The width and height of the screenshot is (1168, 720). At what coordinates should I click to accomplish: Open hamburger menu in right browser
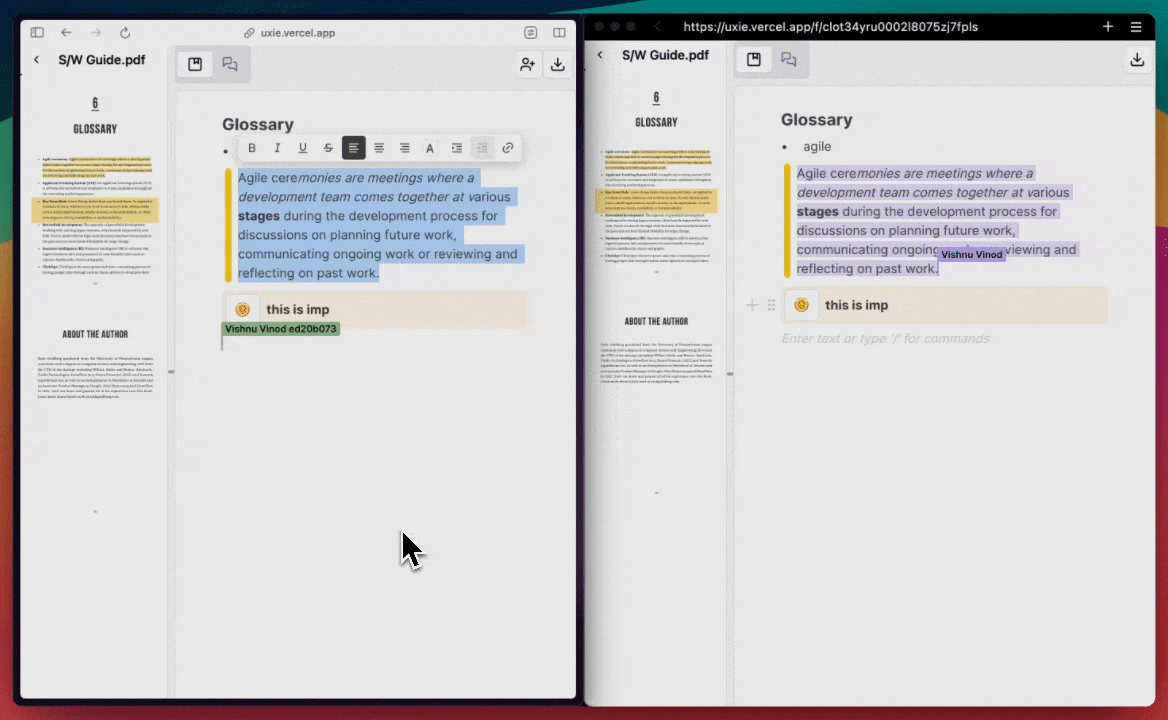click(x=1136, y=27)
